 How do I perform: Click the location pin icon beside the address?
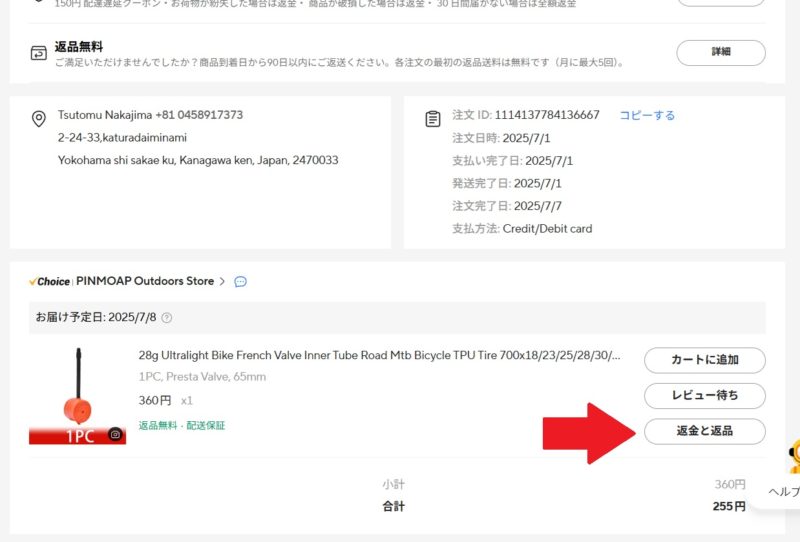pos(39,119)
